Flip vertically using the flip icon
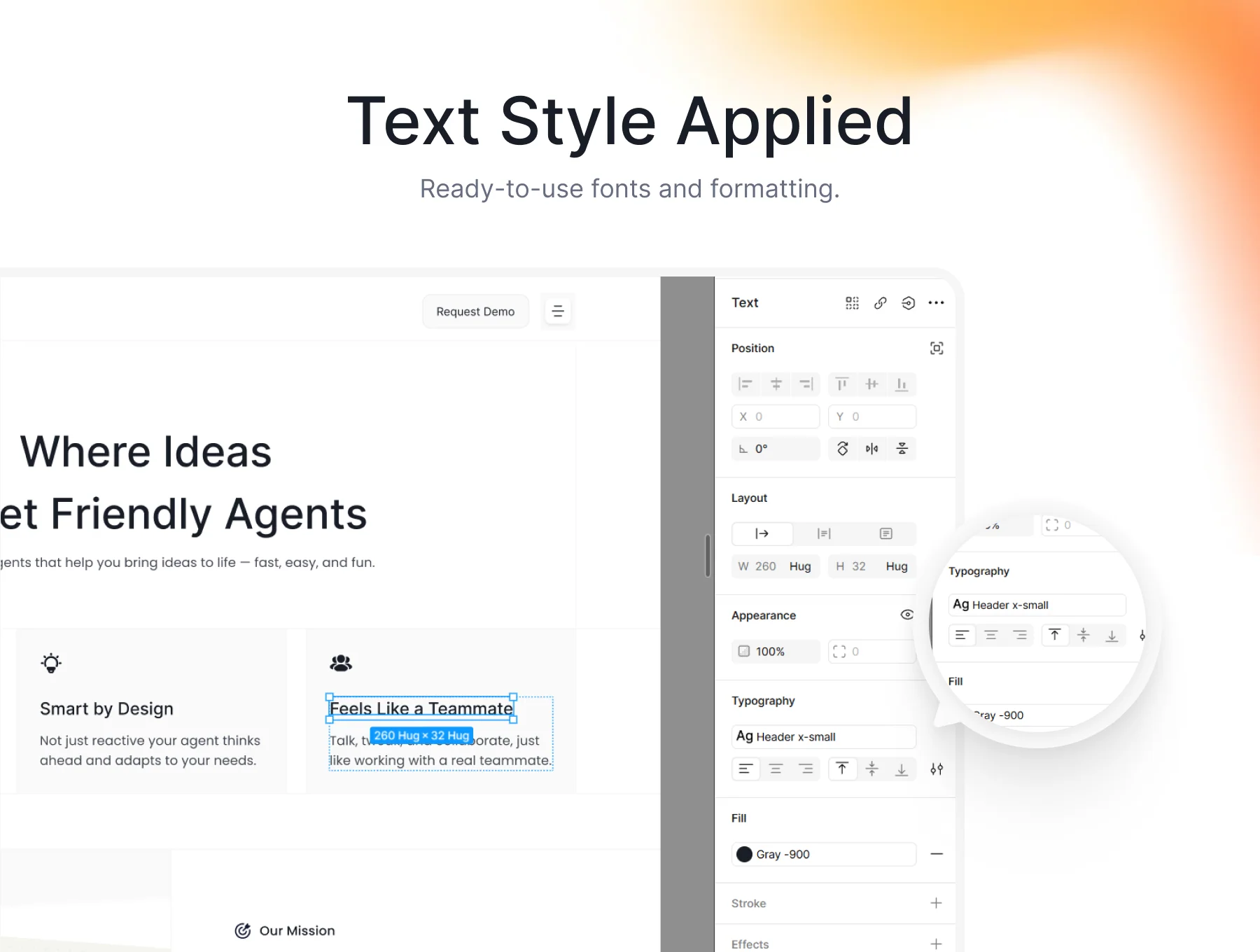The height and width of the screenshot is (952, 1260). (x=902, y=449)
